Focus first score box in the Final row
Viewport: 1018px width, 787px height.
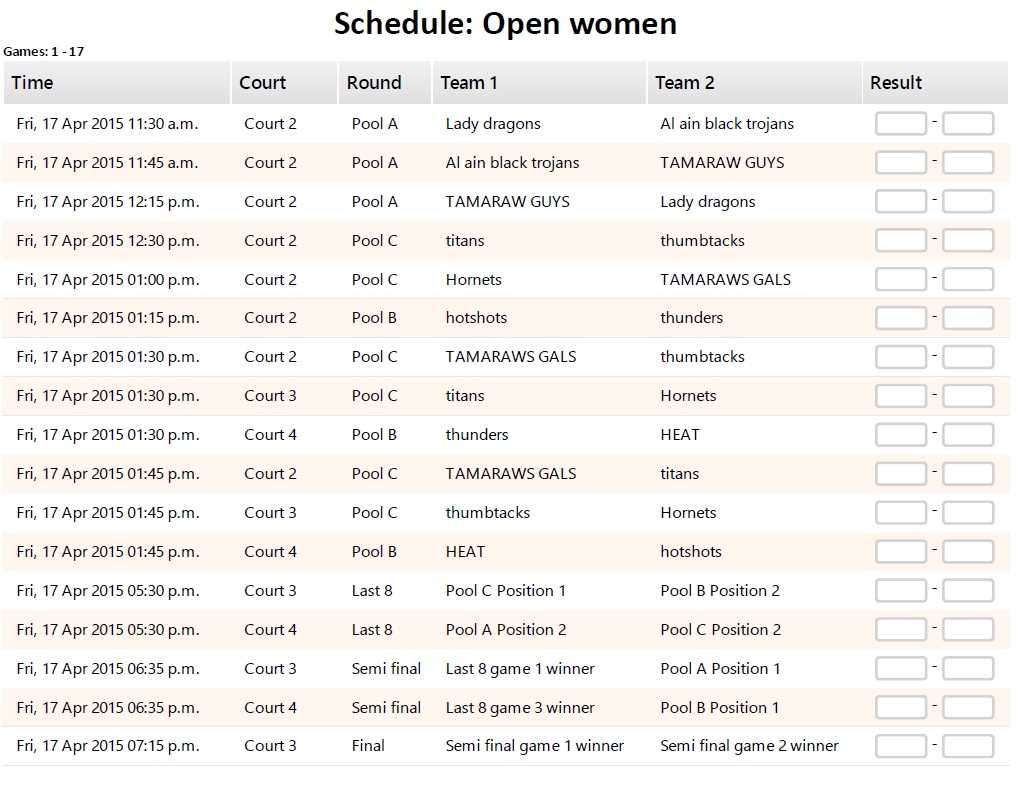tap(900, 746)
